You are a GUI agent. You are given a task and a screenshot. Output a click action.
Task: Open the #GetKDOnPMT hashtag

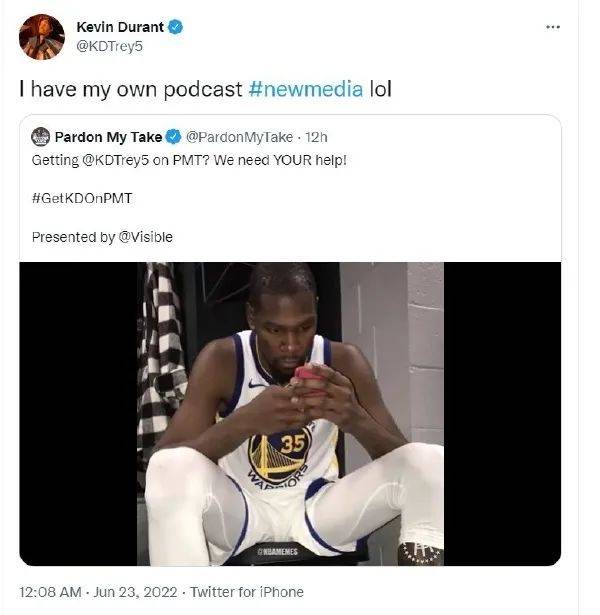tap(82, 198)
